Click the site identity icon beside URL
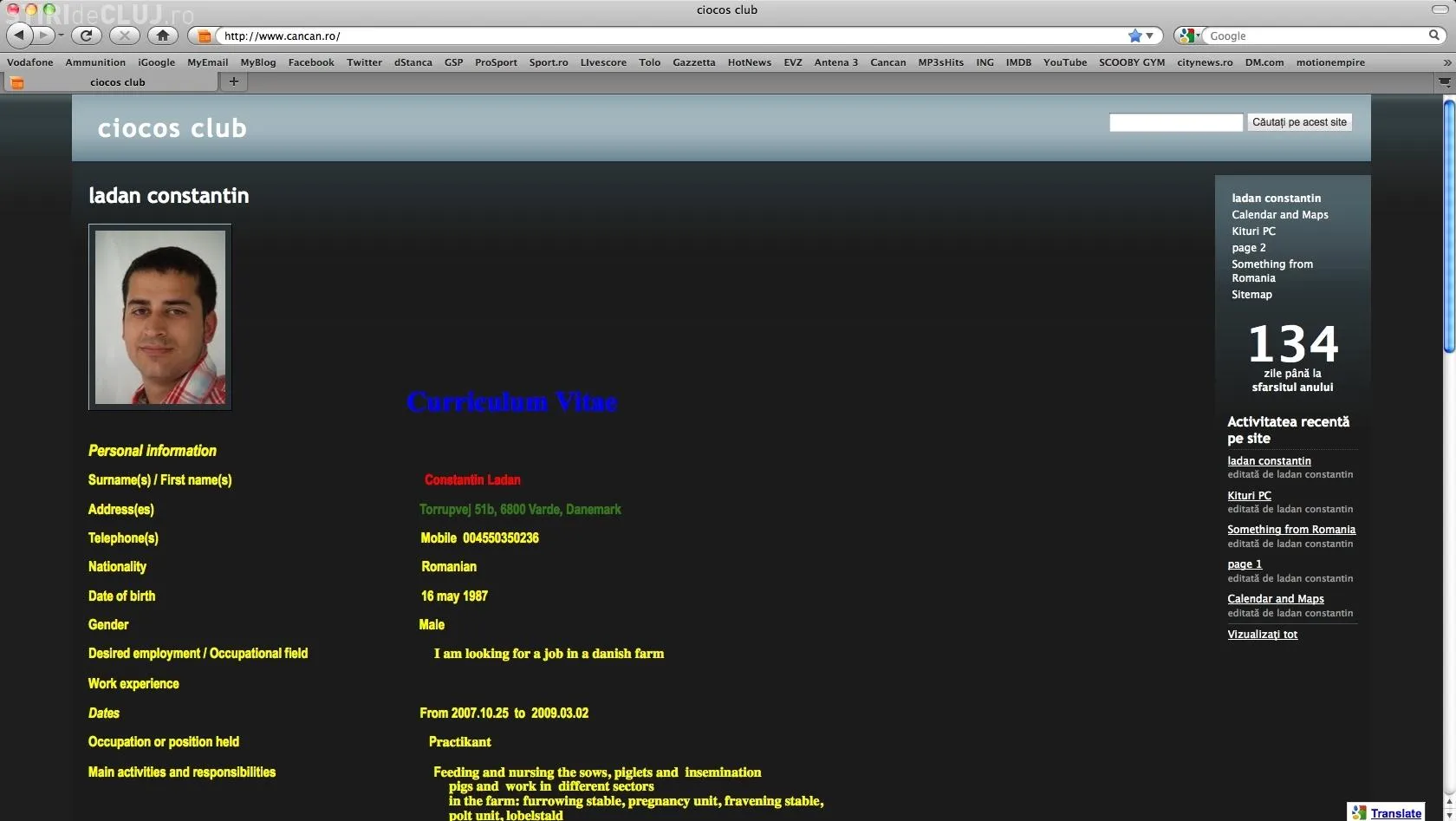Image resolution: width=1456 pixels, height=821 pixels. coord(205,36)
